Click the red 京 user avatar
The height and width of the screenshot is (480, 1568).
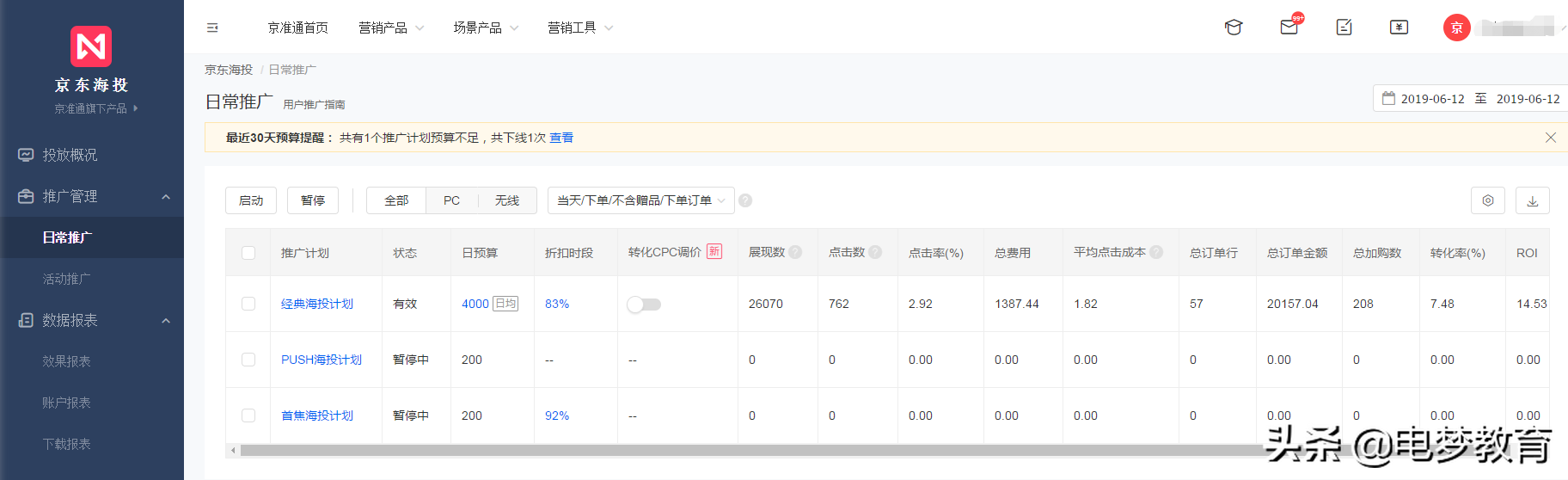[1456, 28]
